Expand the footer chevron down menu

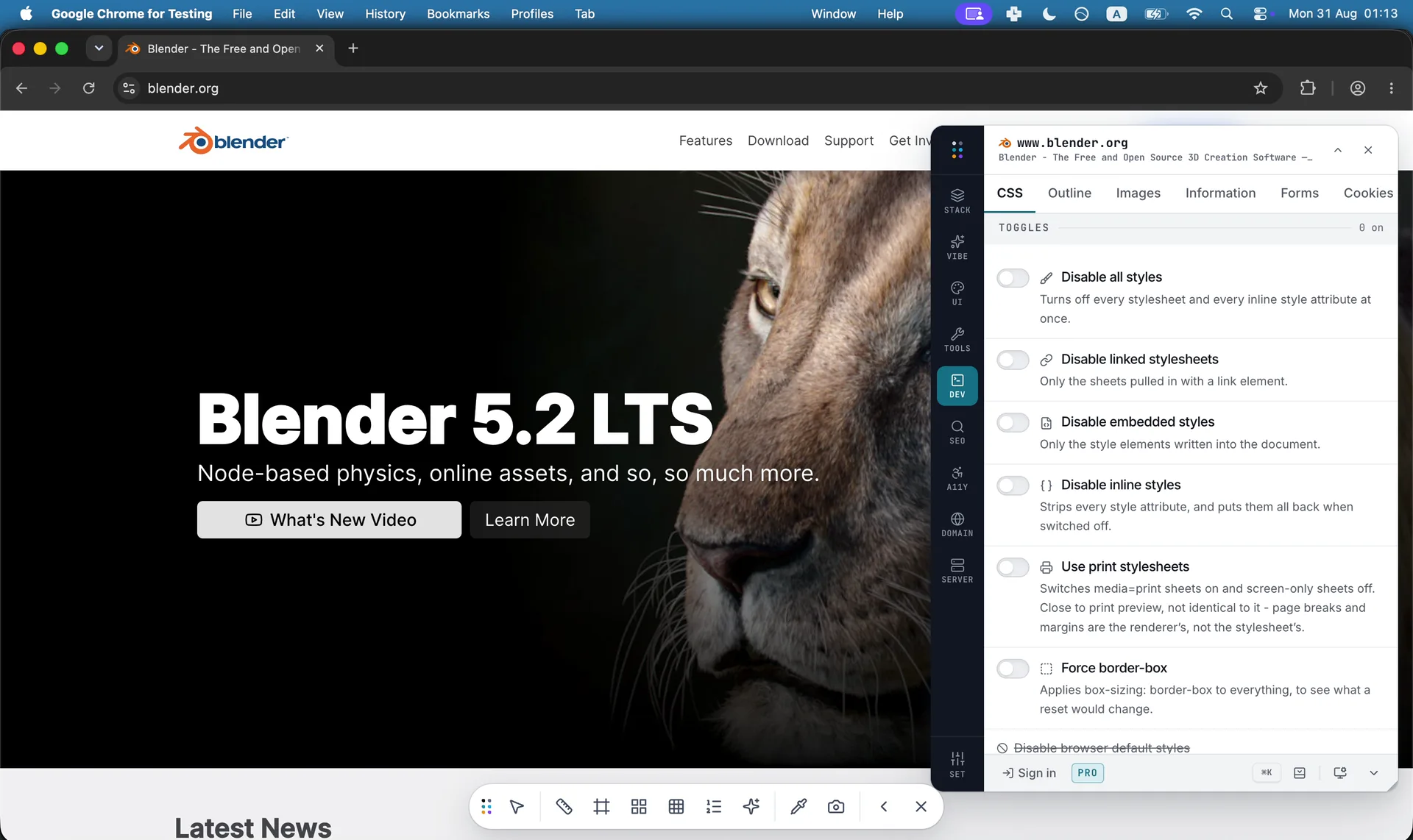pyautogui.click(x=1373, y=773)
